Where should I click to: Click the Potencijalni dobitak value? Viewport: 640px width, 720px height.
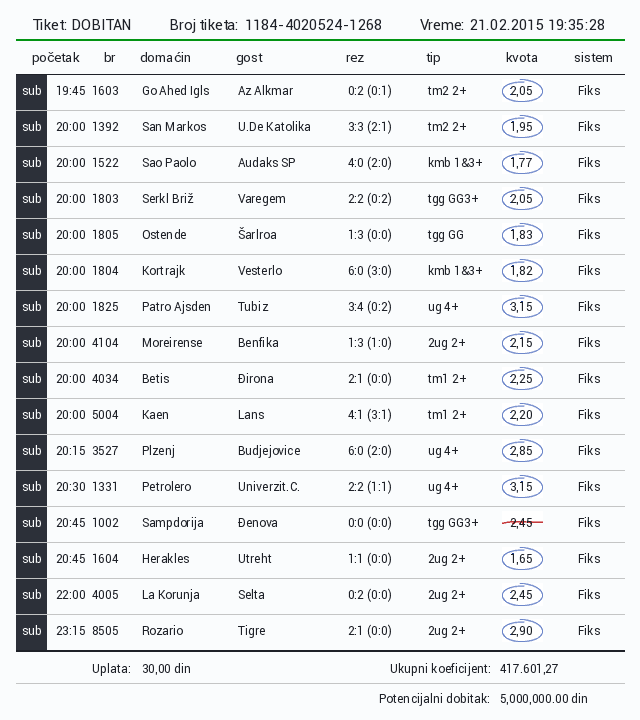(543, 699)
